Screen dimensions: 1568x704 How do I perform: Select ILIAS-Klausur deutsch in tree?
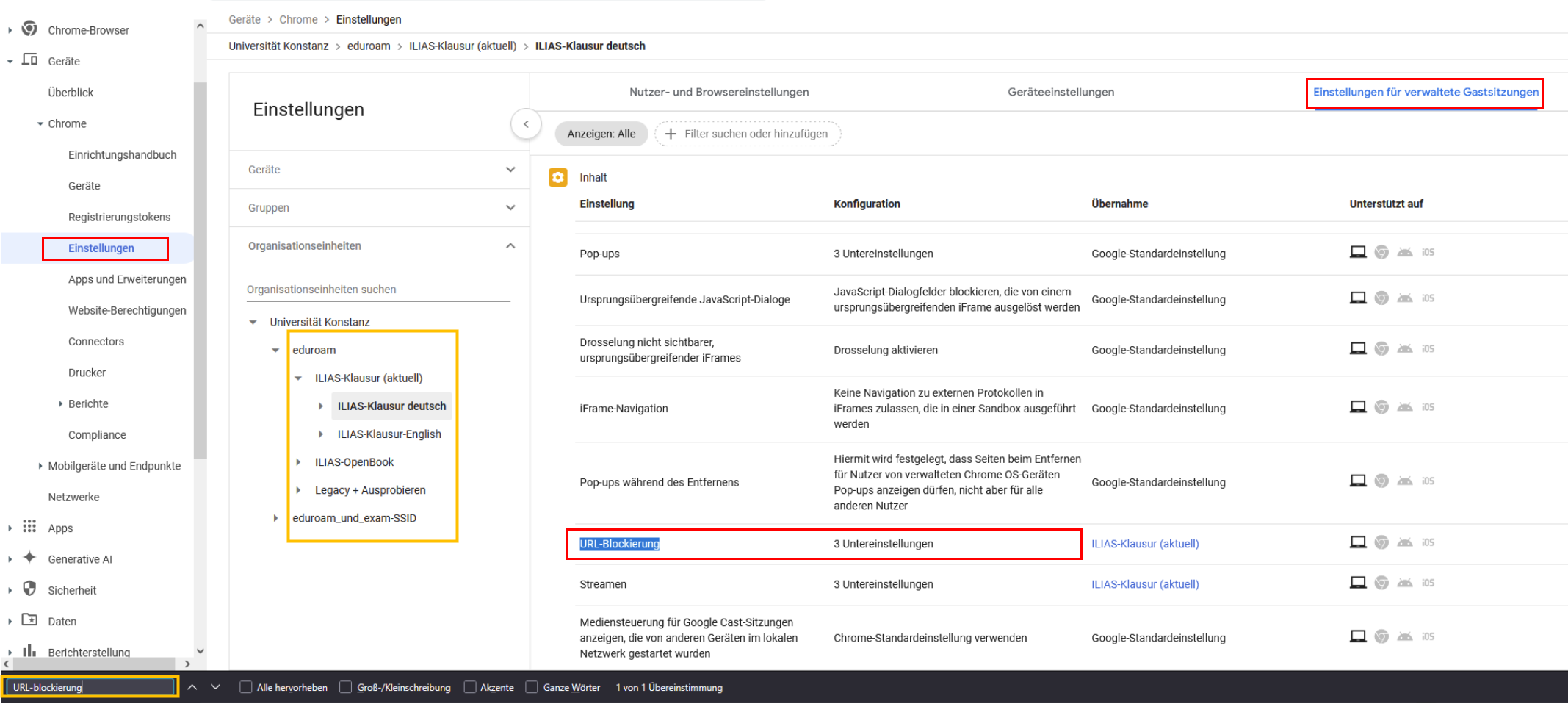pyautogui.click(x=391, y=406)
